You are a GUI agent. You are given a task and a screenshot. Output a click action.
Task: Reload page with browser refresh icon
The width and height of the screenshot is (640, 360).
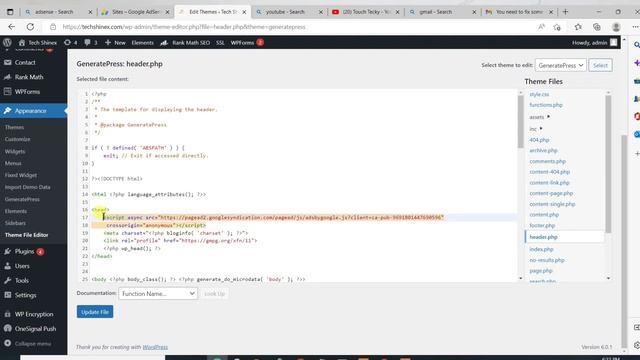pyautogui.click(x=30, y=27)
